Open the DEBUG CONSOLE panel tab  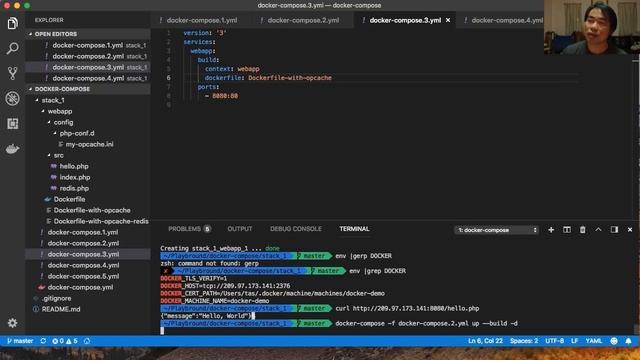296,229
